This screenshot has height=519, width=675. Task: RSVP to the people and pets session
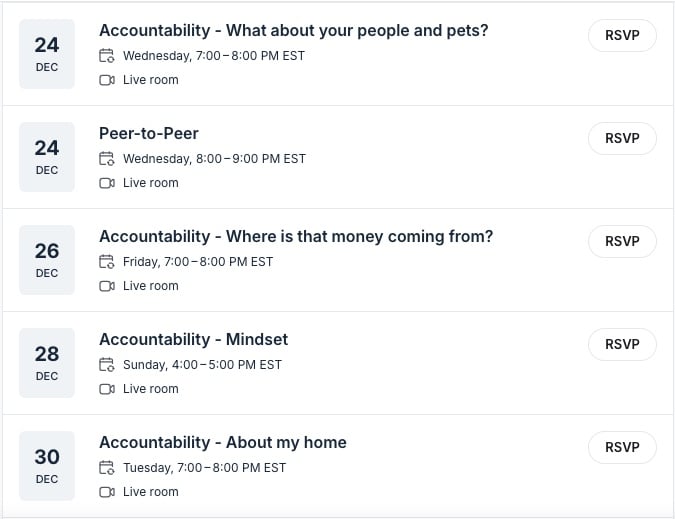(x=622, y=35)
